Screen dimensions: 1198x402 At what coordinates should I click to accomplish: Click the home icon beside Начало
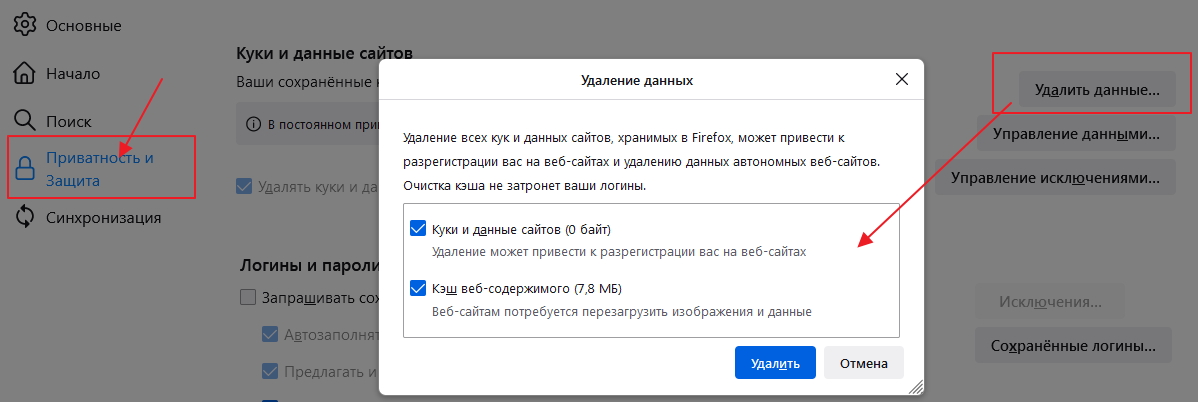click(x=25, y=73)
